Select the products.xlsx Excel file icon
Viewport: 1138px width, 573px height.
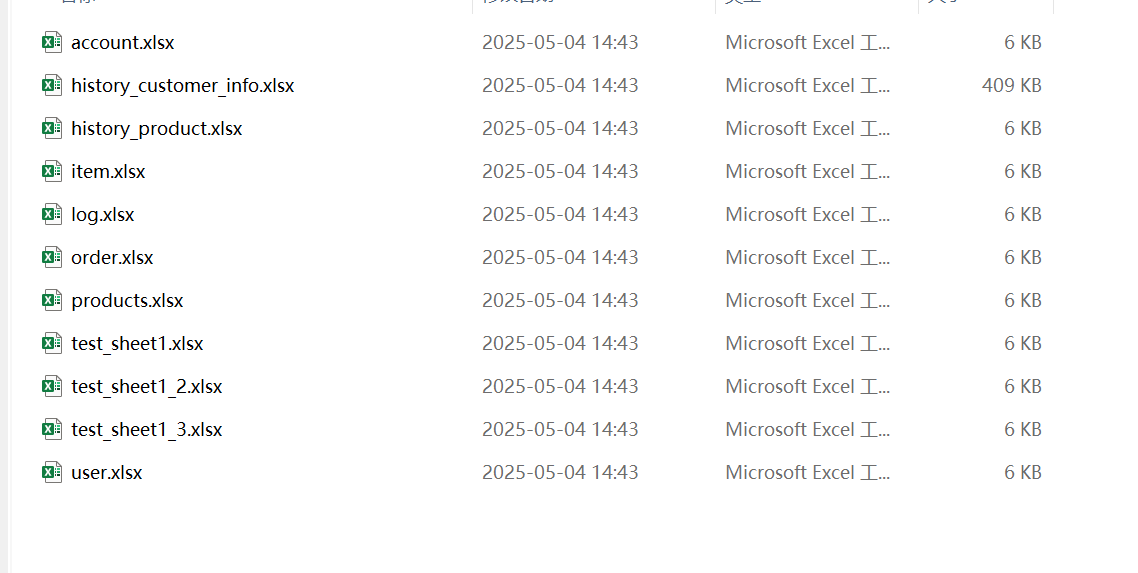pyautogui.click(x=52, y=300)
